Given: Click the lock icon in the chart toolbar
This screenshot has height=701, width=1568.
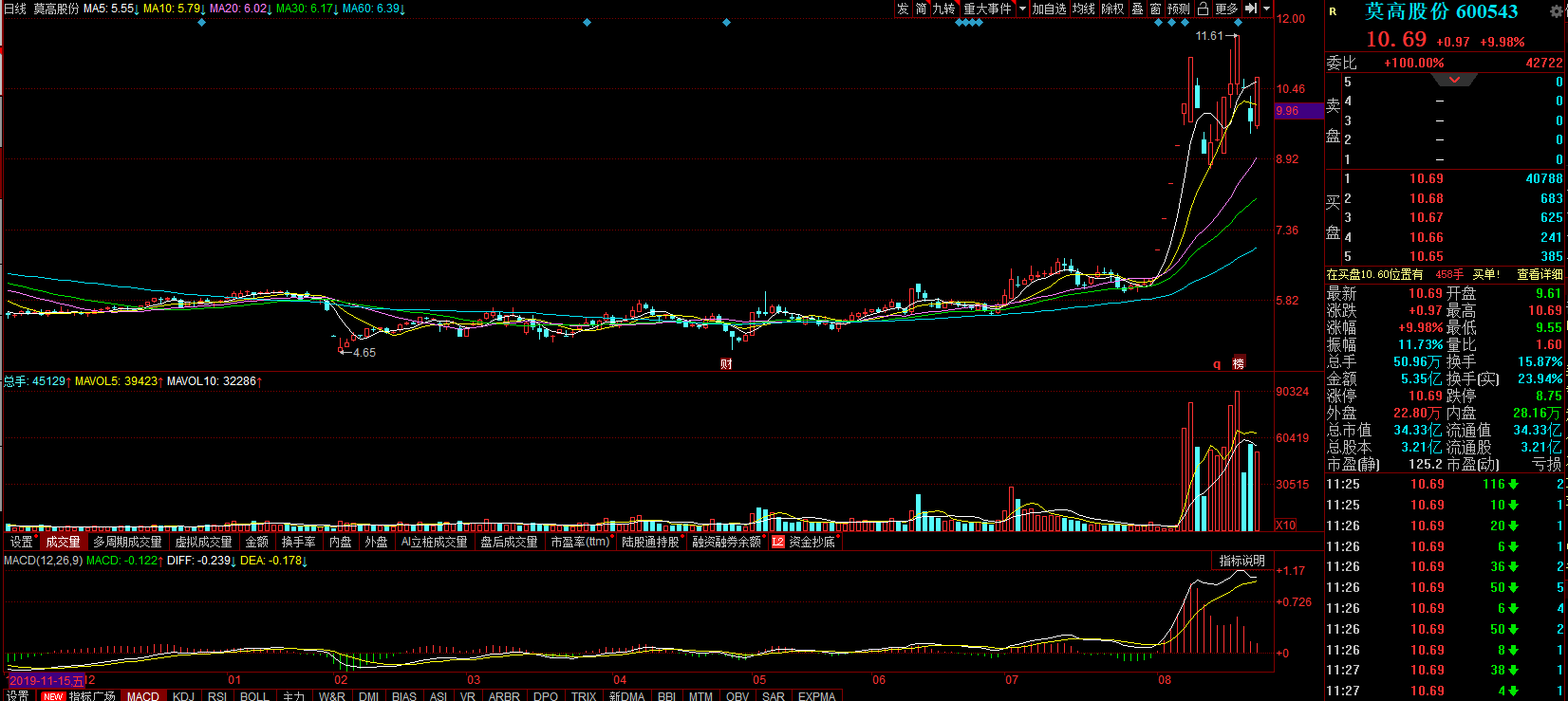Looking at the screenshot, I should [x=1203, y=9].
